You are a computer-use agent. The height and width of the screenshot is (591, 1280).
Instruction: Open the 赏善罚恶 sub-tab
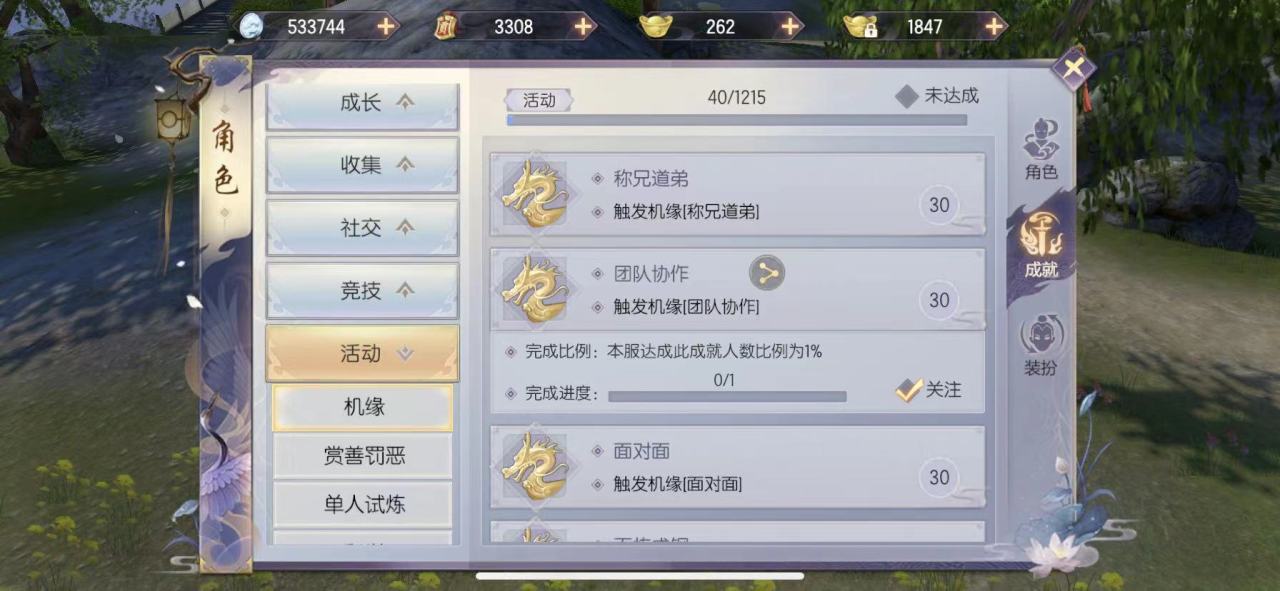click(362, 456)
